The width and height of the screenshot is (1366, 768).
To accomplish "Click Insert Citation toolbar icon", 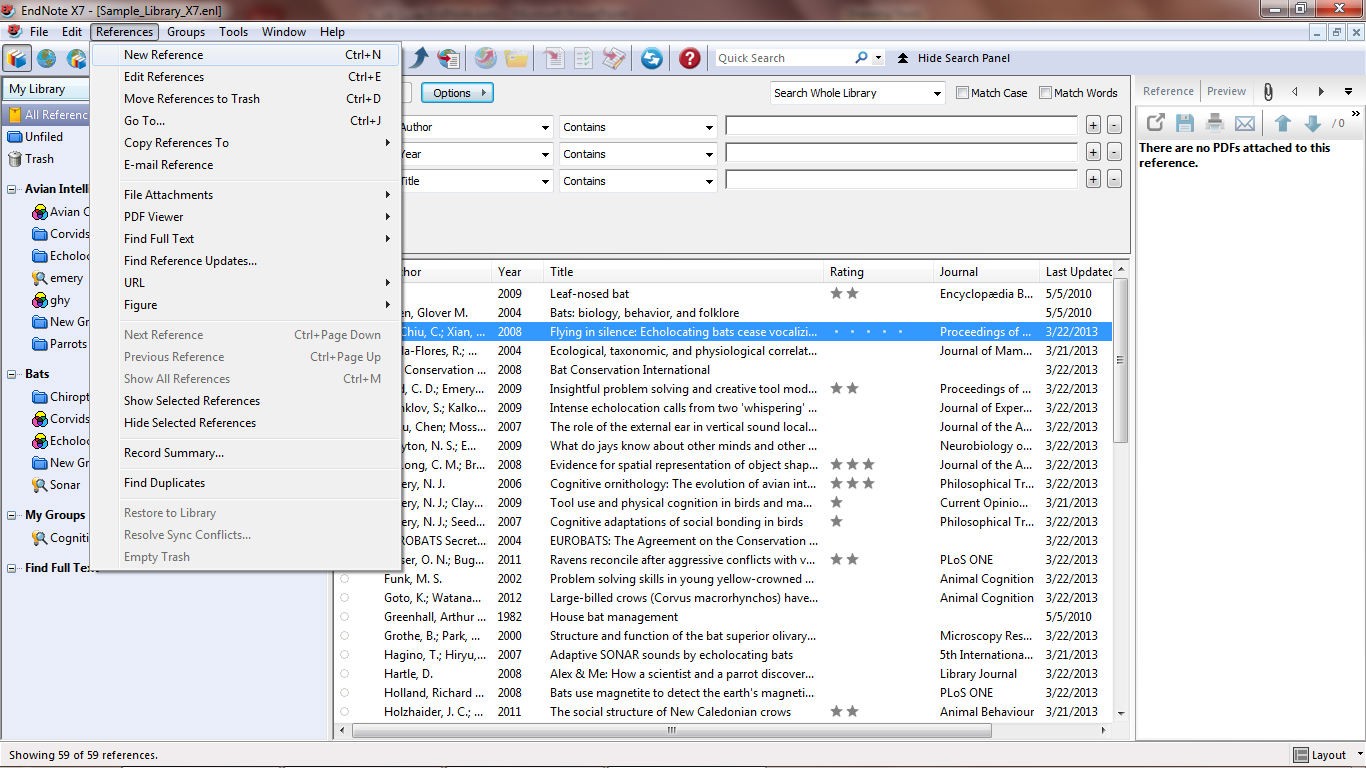I will (x=554, y=58).
